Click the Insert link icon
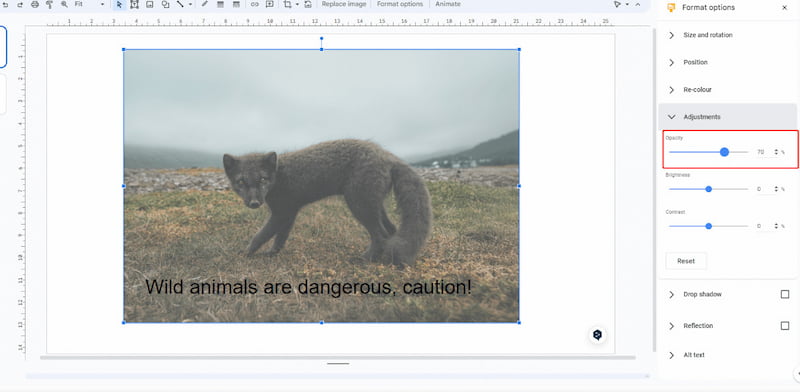800x392 pixels. [255, 4]
